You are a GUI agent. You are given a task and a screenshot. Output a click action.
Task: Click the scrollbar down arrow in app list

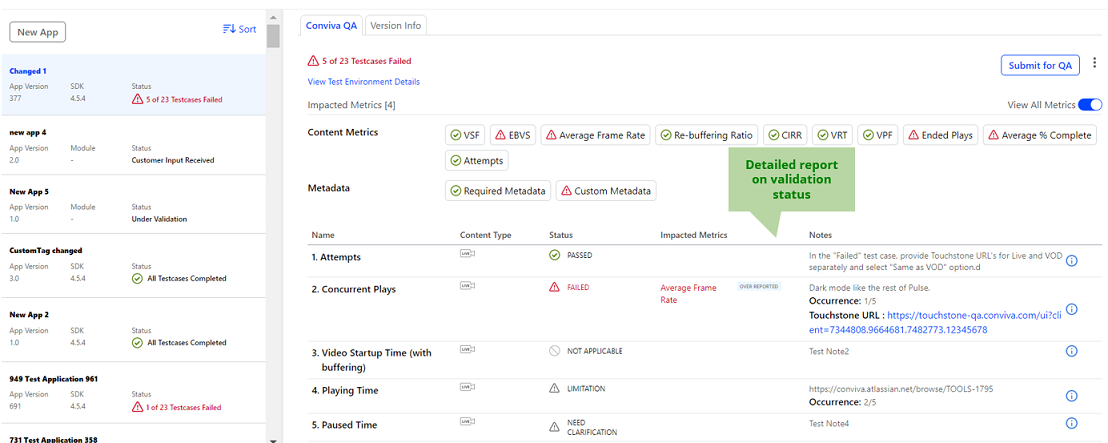pyautogui.click(x=273, y=439)
